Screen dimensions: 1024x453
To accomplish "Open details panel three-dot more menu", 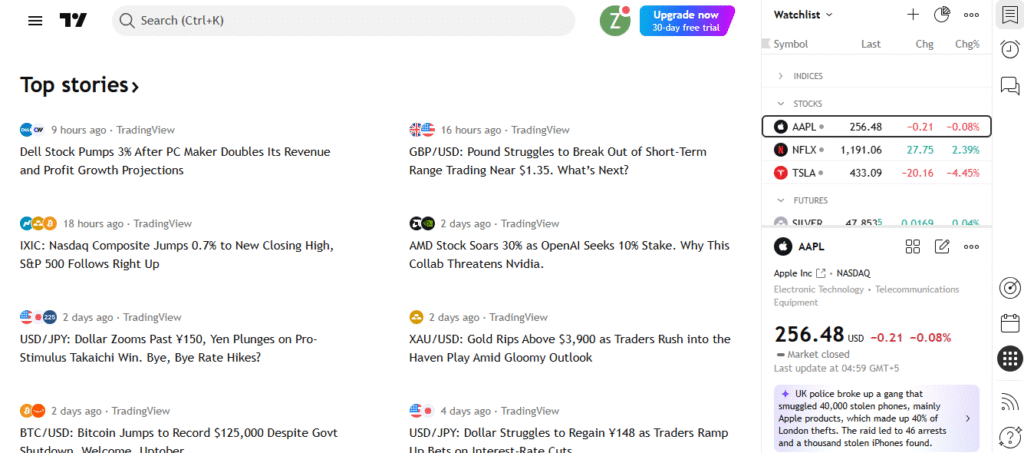I will (971, 247).
